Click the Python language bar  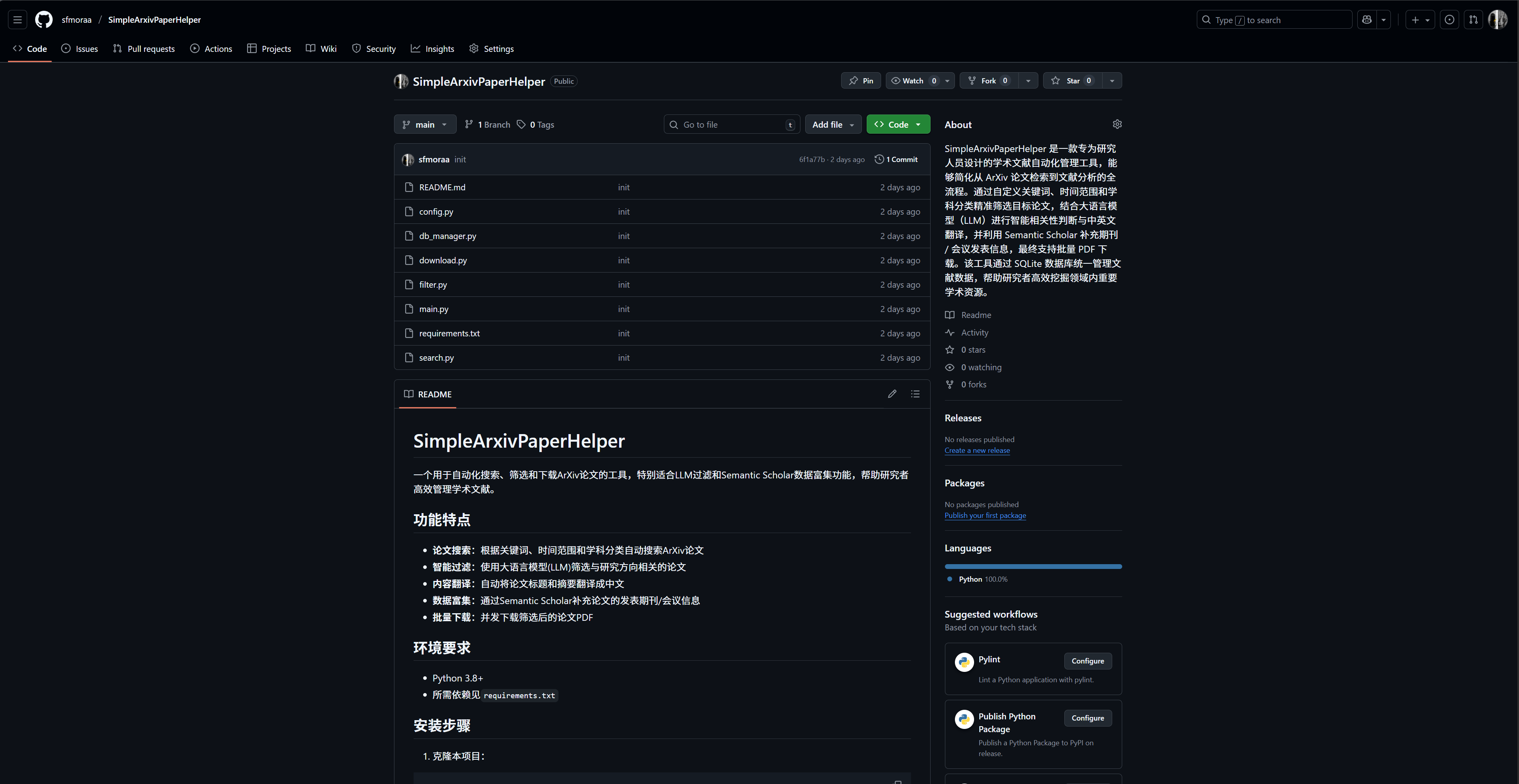1033,567
